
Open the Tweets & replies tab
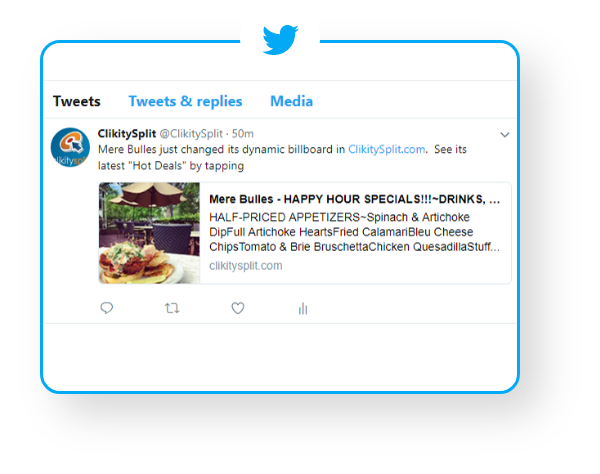[x=185, y=101]
